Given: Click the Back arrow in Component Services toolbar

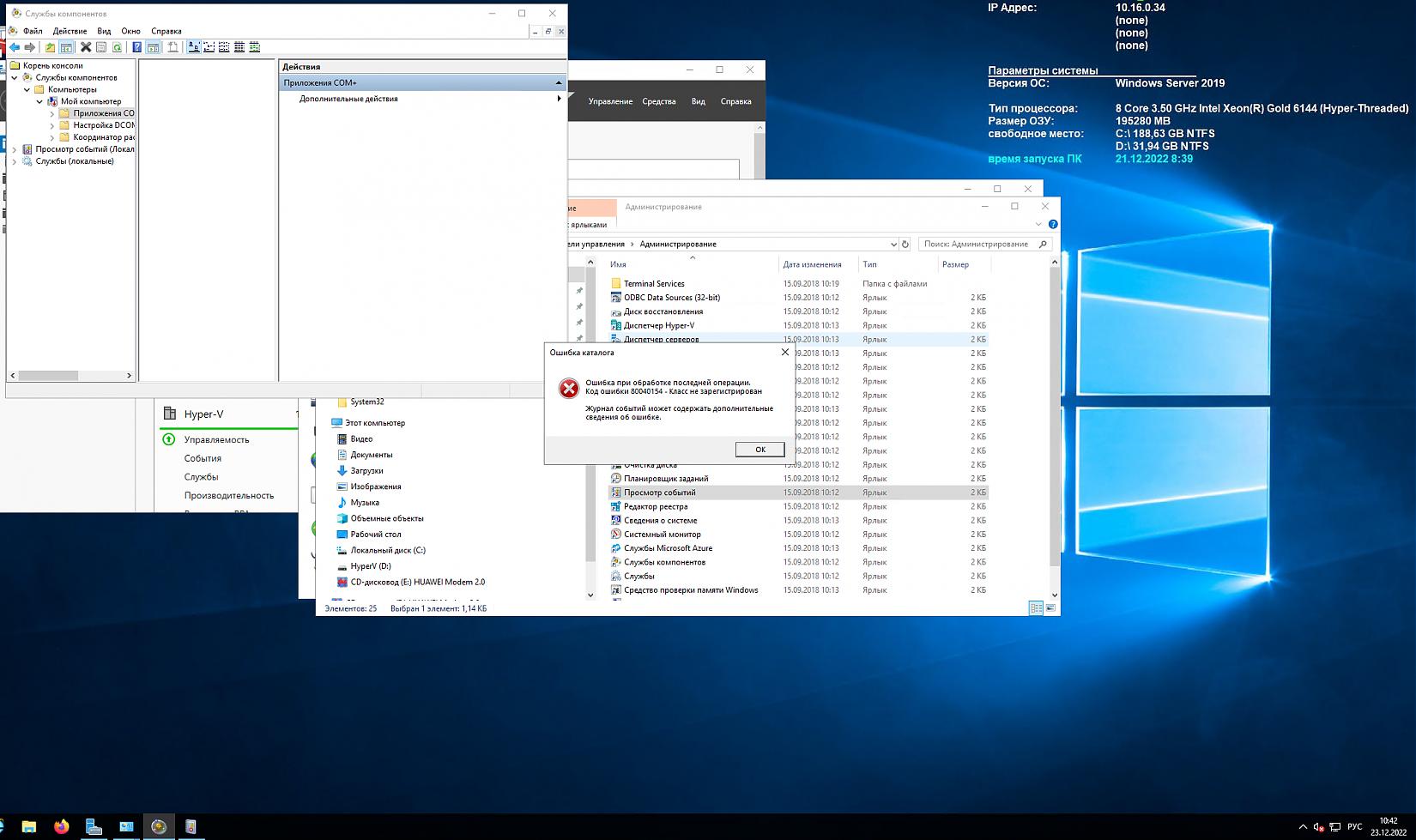Looking at the screenshot, I should tap(15, 47).
